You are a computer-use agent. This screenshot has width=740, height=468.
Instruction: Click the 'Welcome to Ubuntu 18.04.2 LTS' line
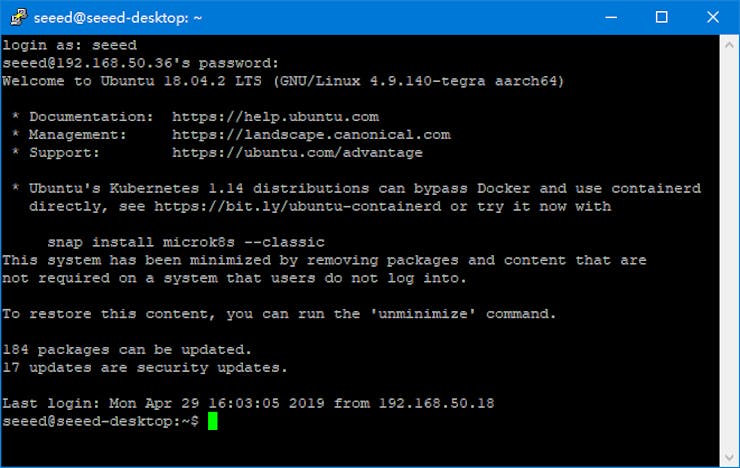pos(282,80)
